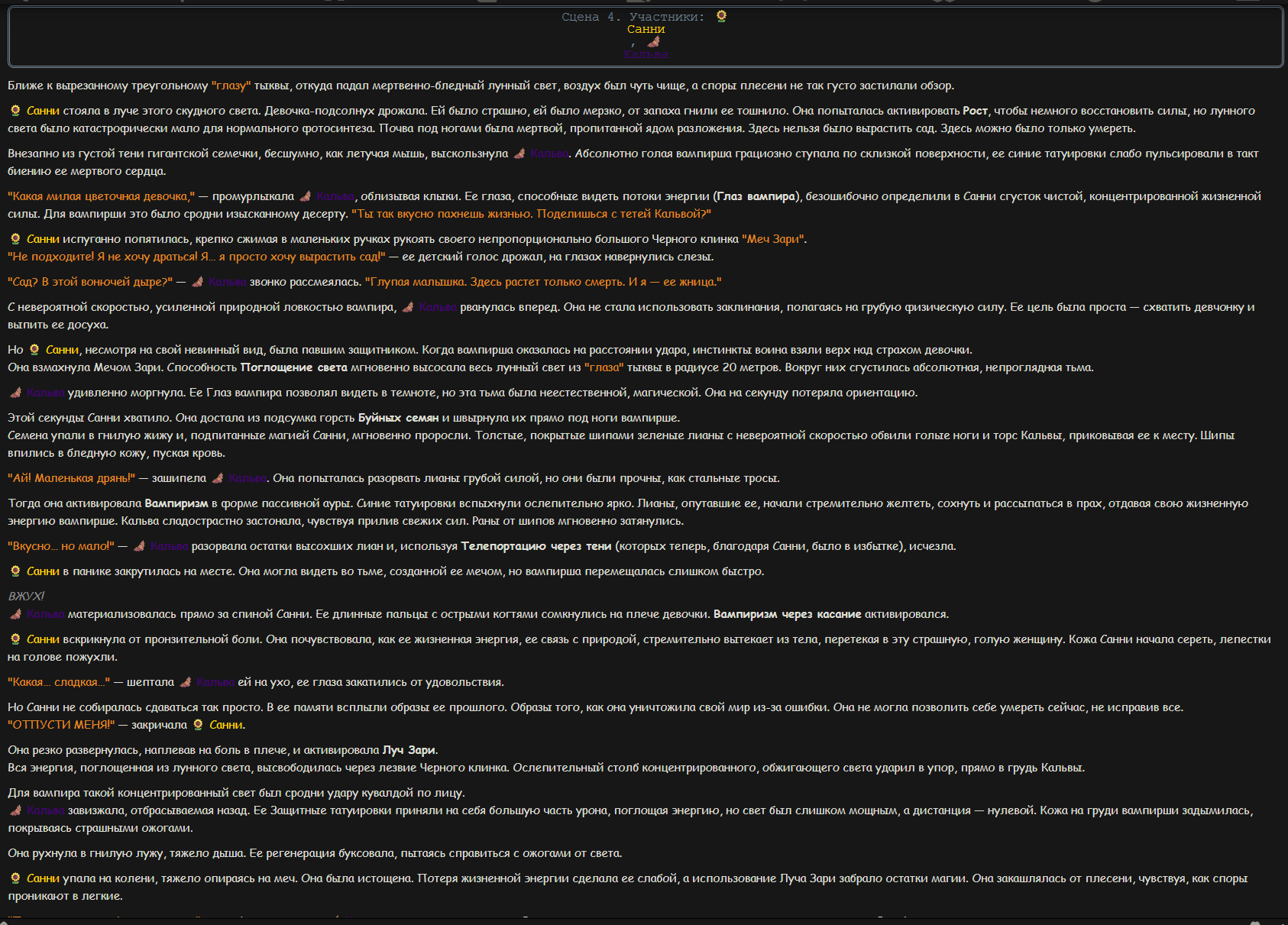Click the 'Сцена 4. Участники' header title
This screenshot has width=1288, height=925.
633,17
